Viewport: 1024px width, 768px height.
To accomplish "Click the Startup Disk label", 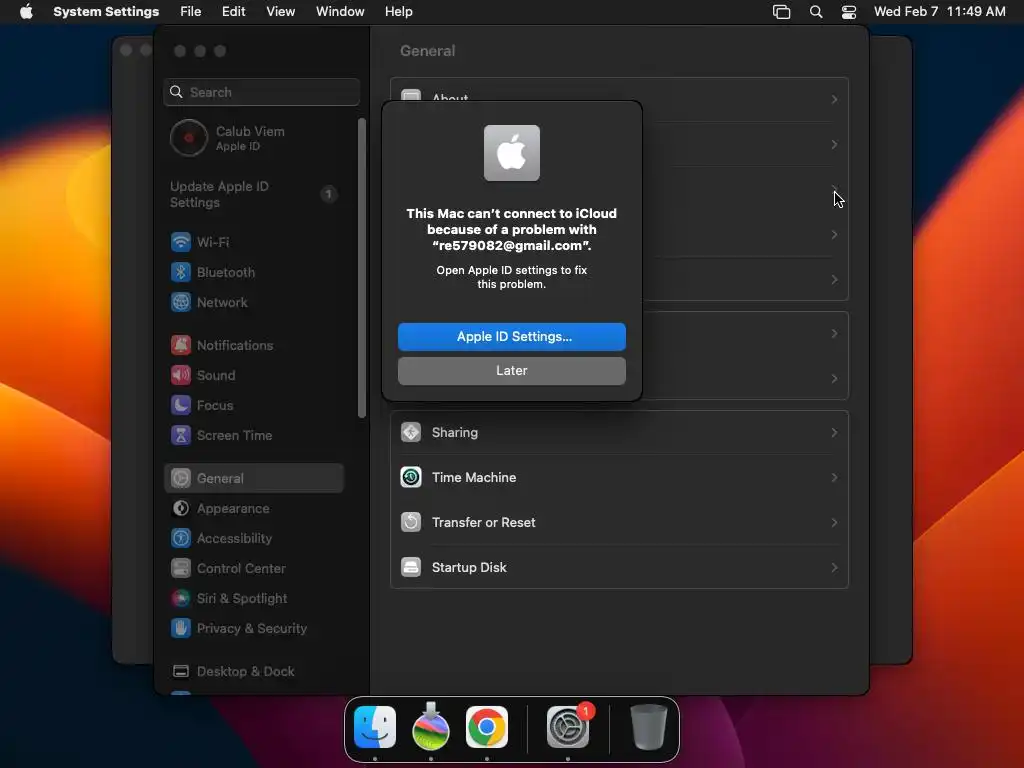I will tap(469, 568).
